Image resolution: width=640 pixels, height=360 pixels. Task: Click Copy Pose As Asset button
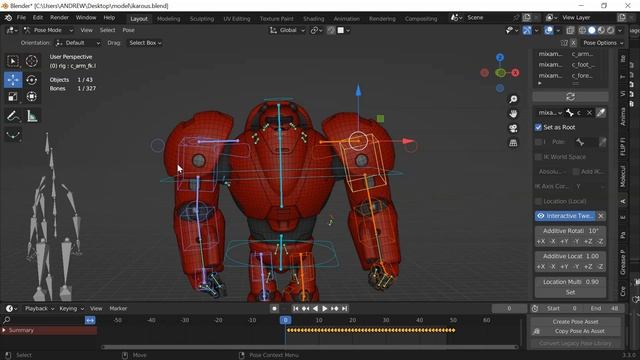580,331
